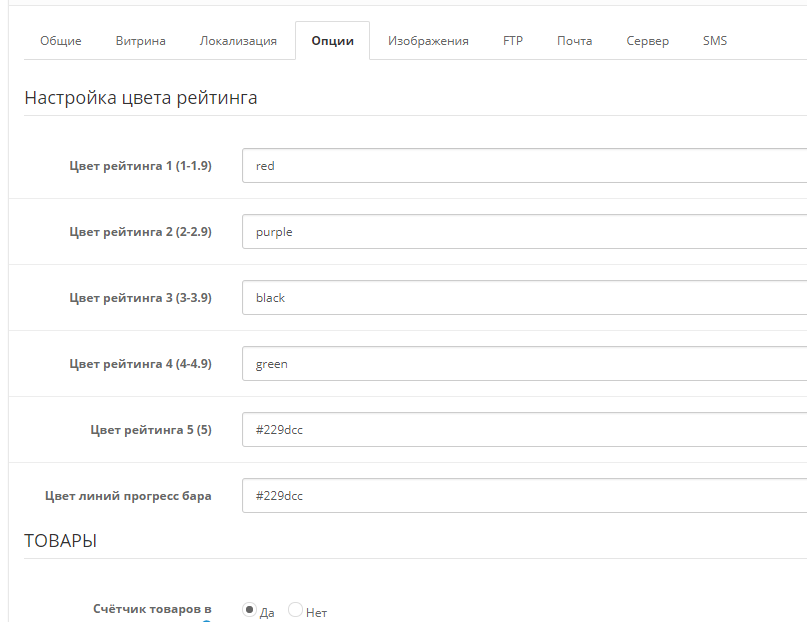This screenshot has width=807, height=622.
Task: Go to the Сервер tab
Action: coord(647,41)
